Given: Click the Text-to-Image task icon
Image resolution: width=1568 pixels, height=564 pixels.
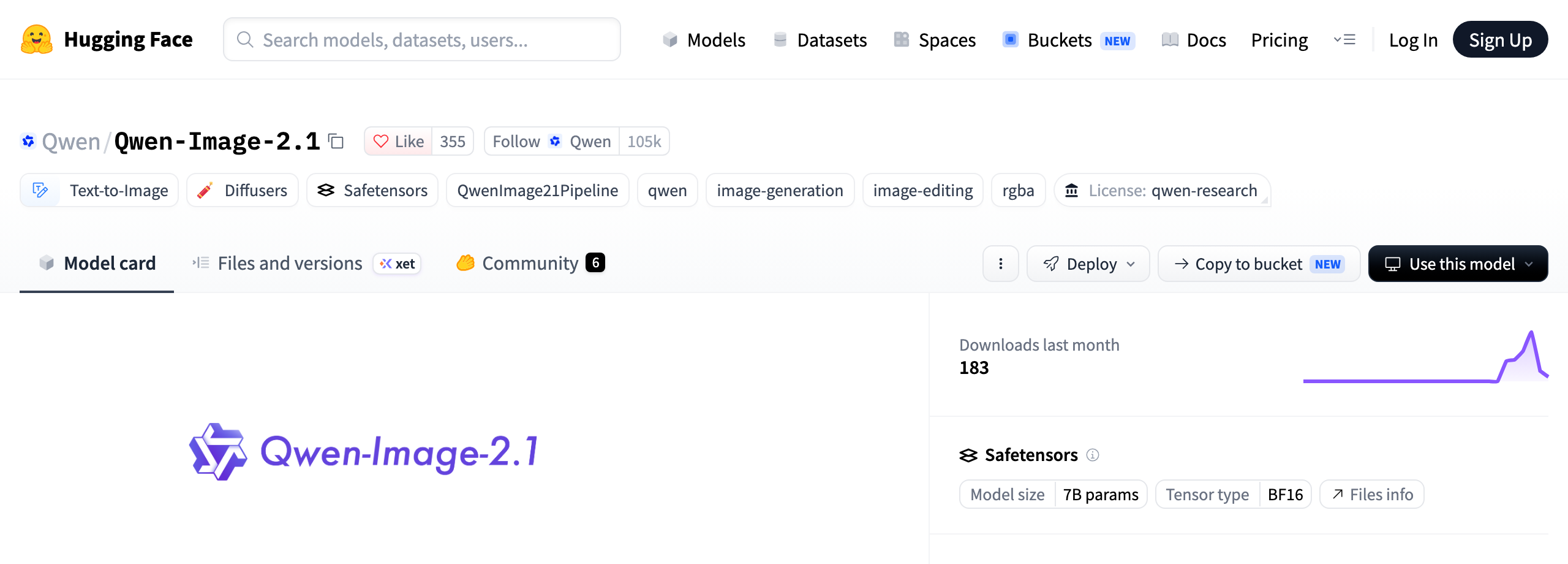Looking at the screenshot, I should 40,191.
